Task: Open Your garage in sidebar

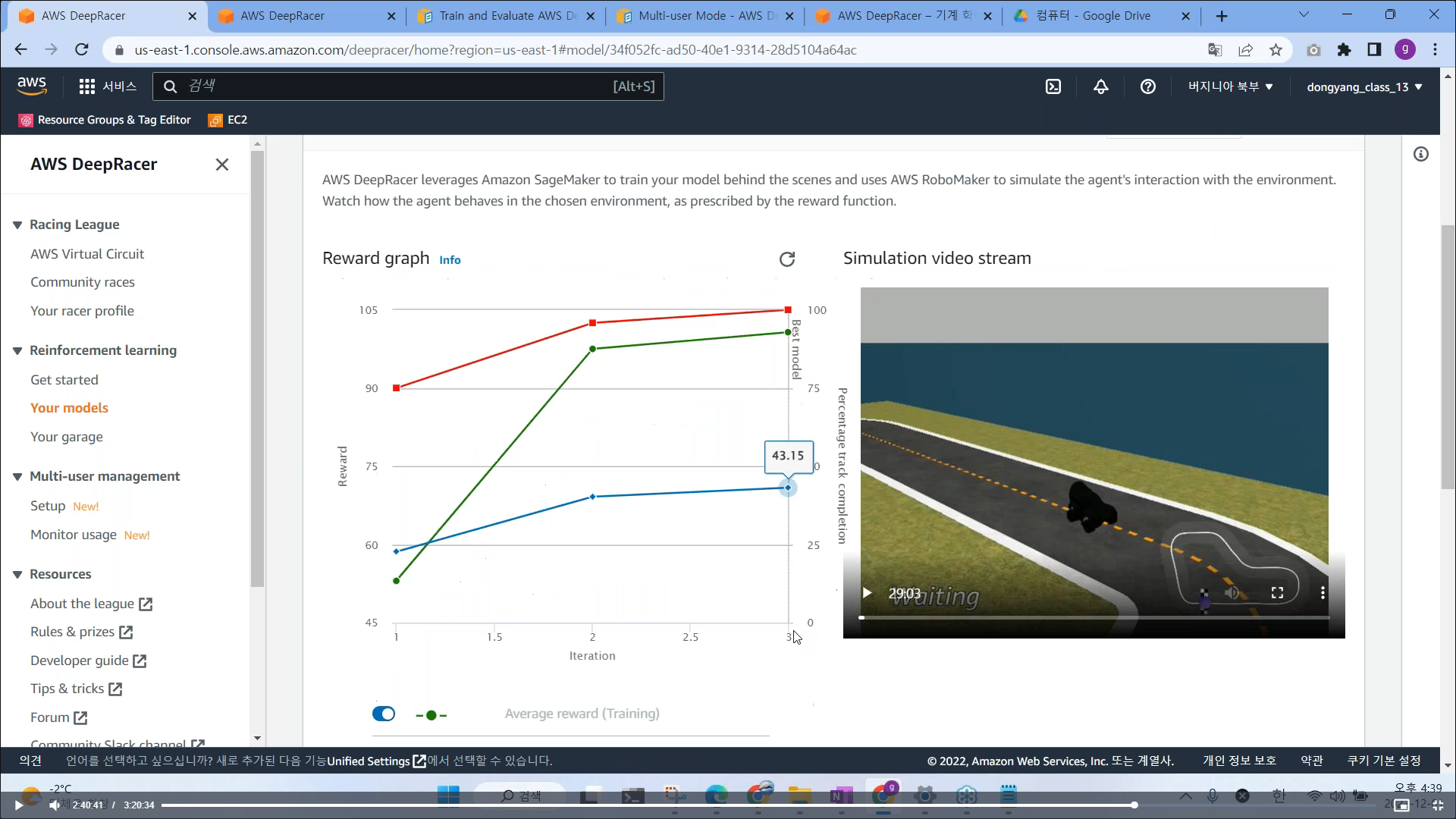Action: [67, 437]
